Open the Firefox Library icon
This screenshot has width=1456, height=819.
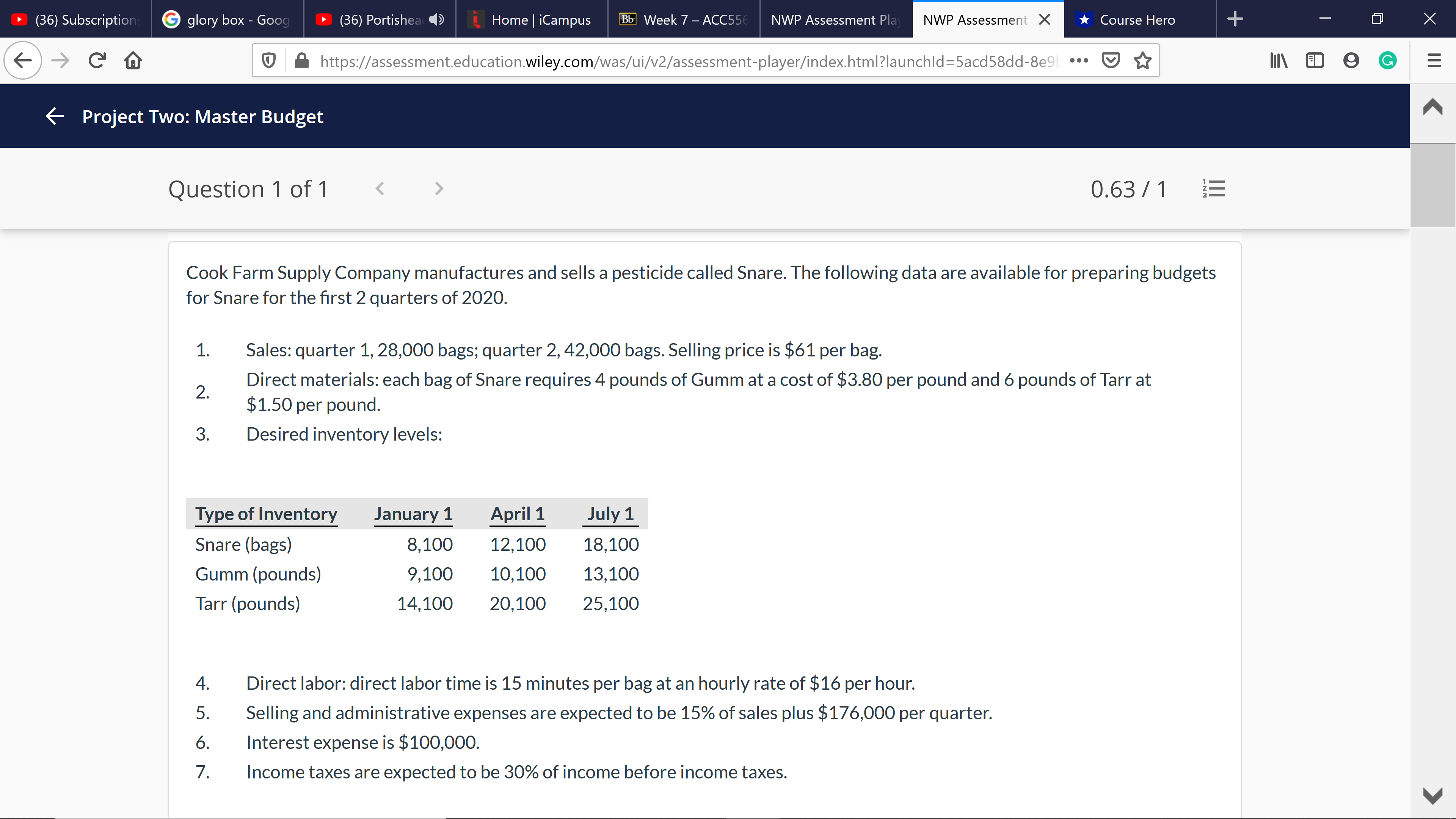1279,61
